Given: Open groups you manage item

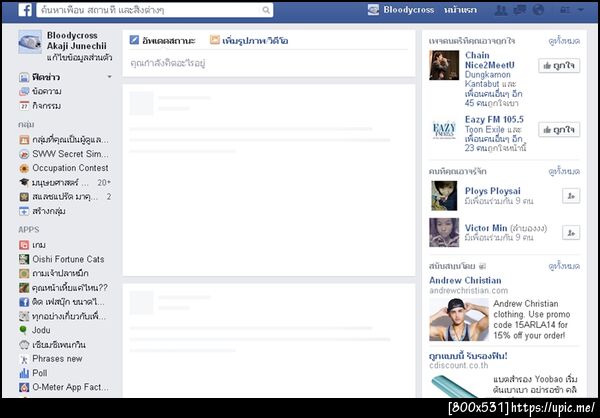Looking at the screenshot, I should [64, 140].
